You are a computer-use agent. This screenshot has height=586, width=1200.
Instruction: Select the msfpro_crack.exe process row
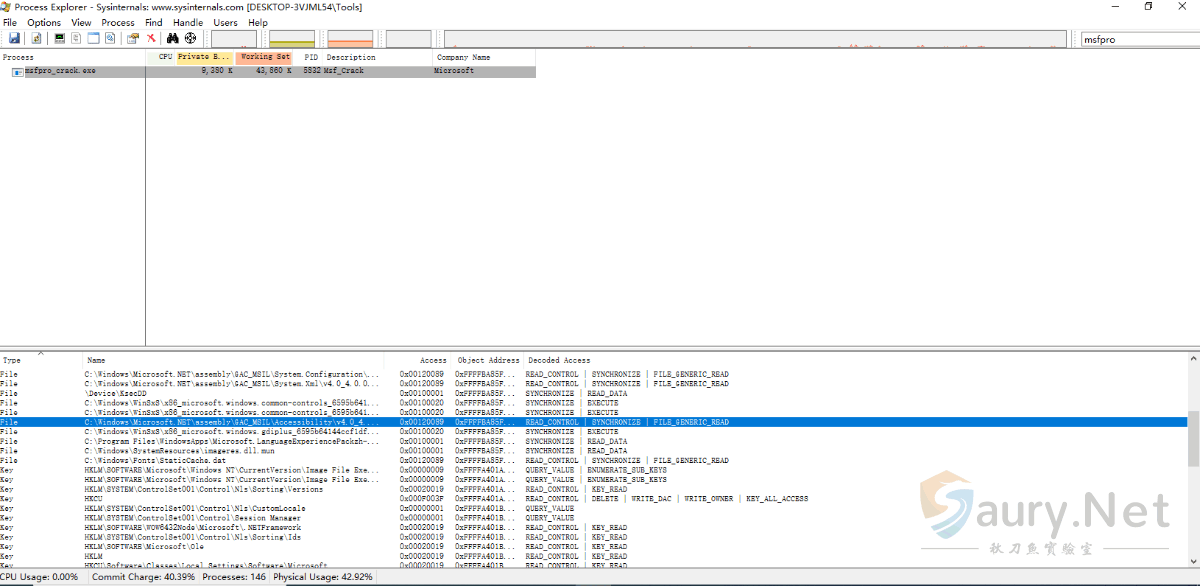(61, 71)
